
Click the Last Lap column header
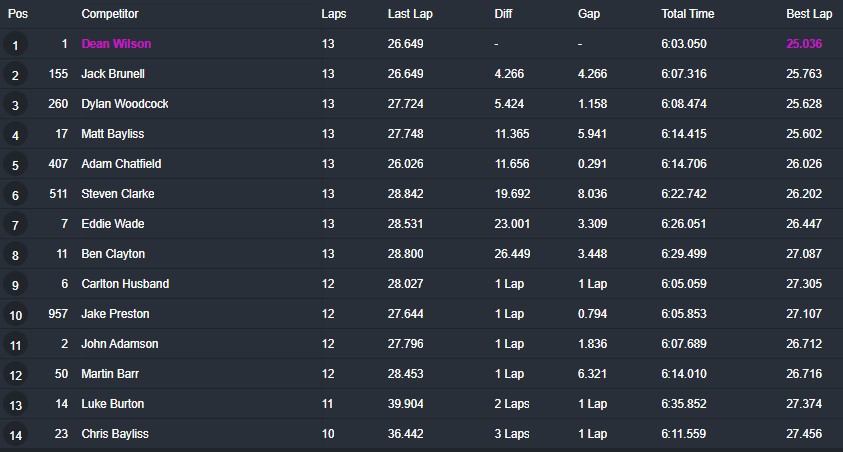point(410,14)
